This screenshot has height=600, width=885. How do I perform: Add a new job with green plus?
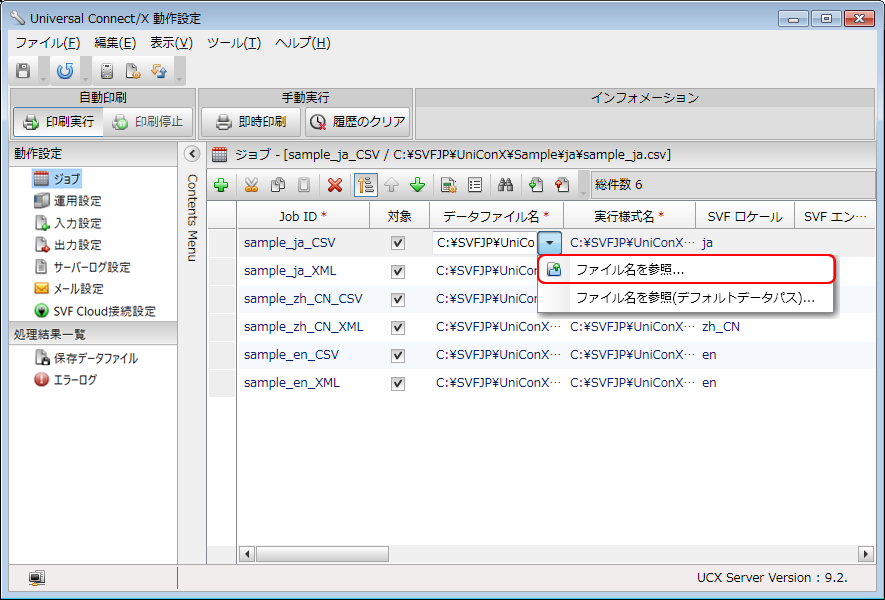tap(221, 185)
